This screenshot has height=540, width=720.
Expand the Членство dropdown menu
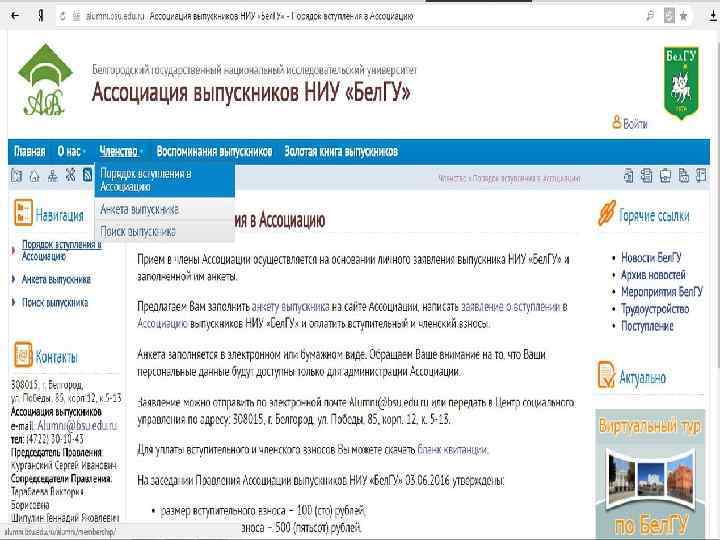point(121,152)
